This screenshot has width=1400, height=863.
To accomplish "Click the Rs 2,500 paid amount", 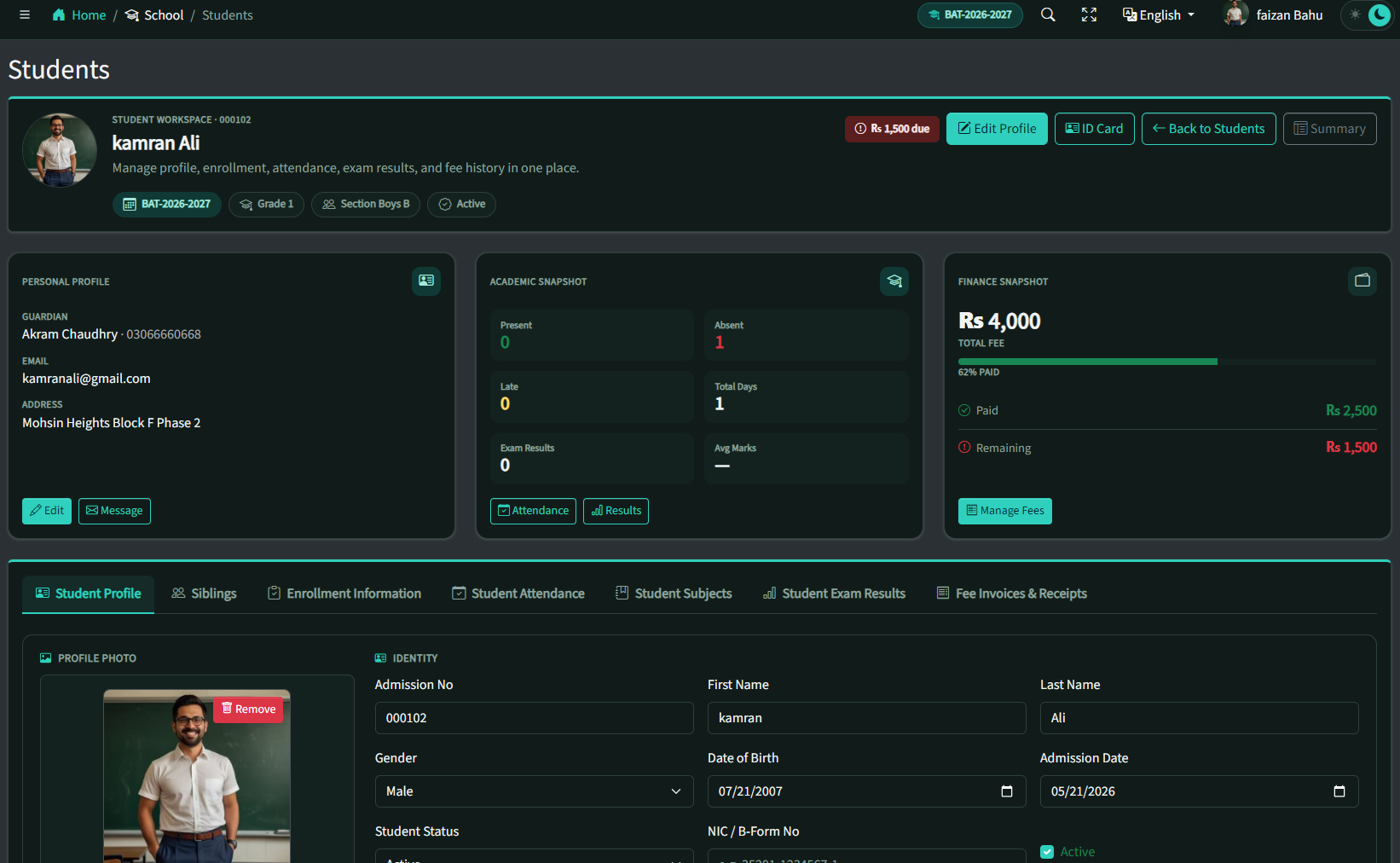I will click(x=1351, y=410).
